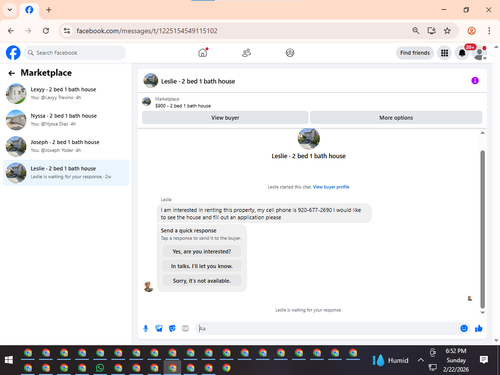Go back using the Marketplace back arrow
Screen dimensions: 500x375
12,73
